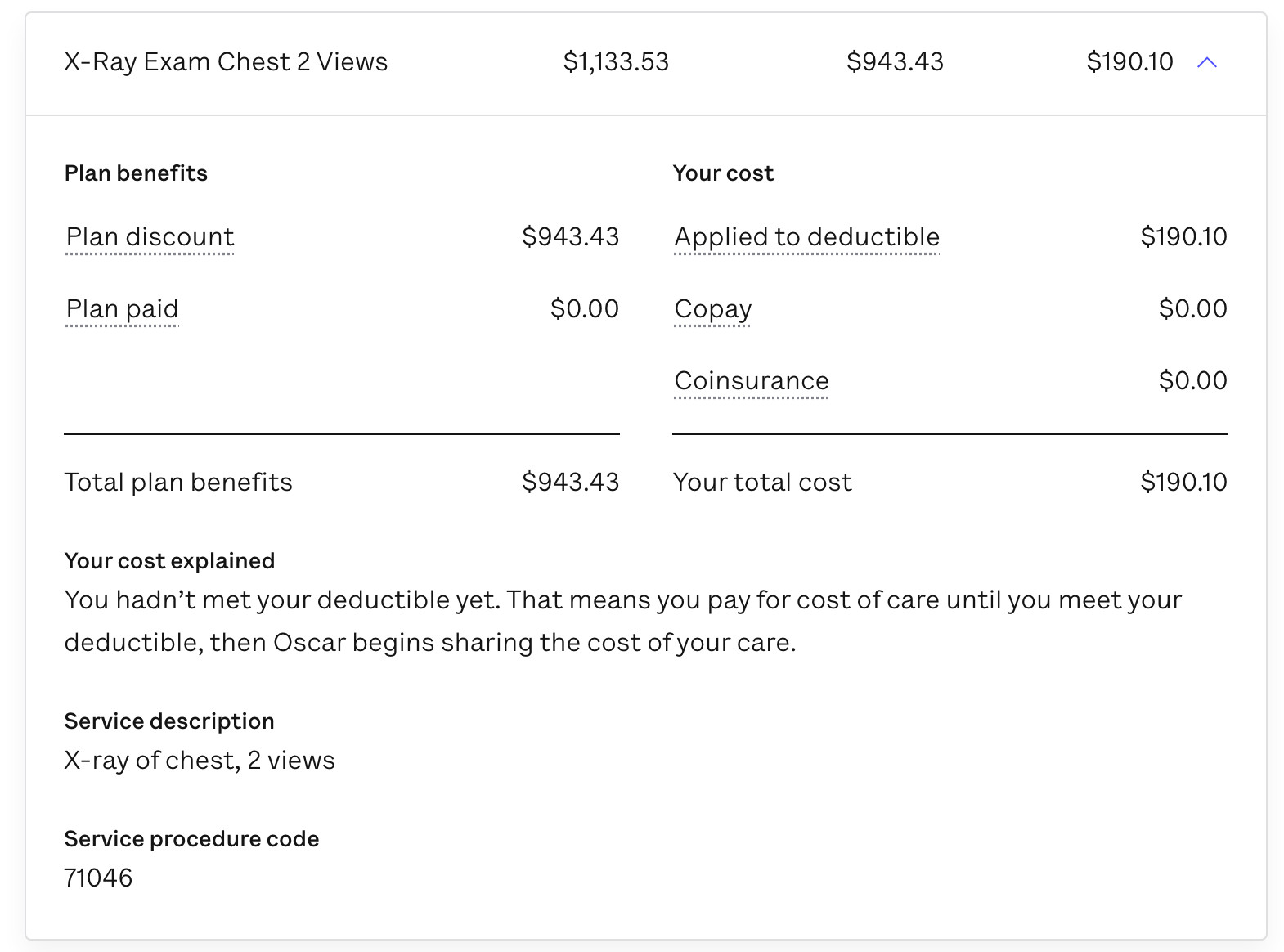Open the Plan paid term definition
The image size is (1284, 952).
click(122, 309)
